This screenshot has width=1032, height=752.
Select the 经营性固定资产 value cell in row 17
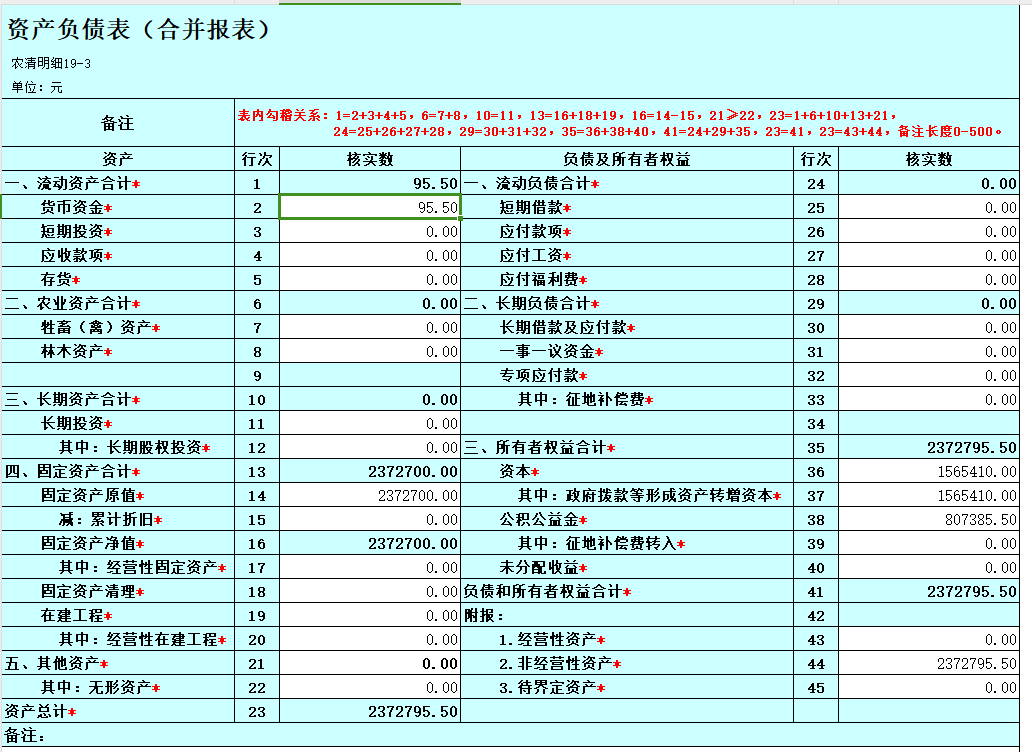point(370,567)
